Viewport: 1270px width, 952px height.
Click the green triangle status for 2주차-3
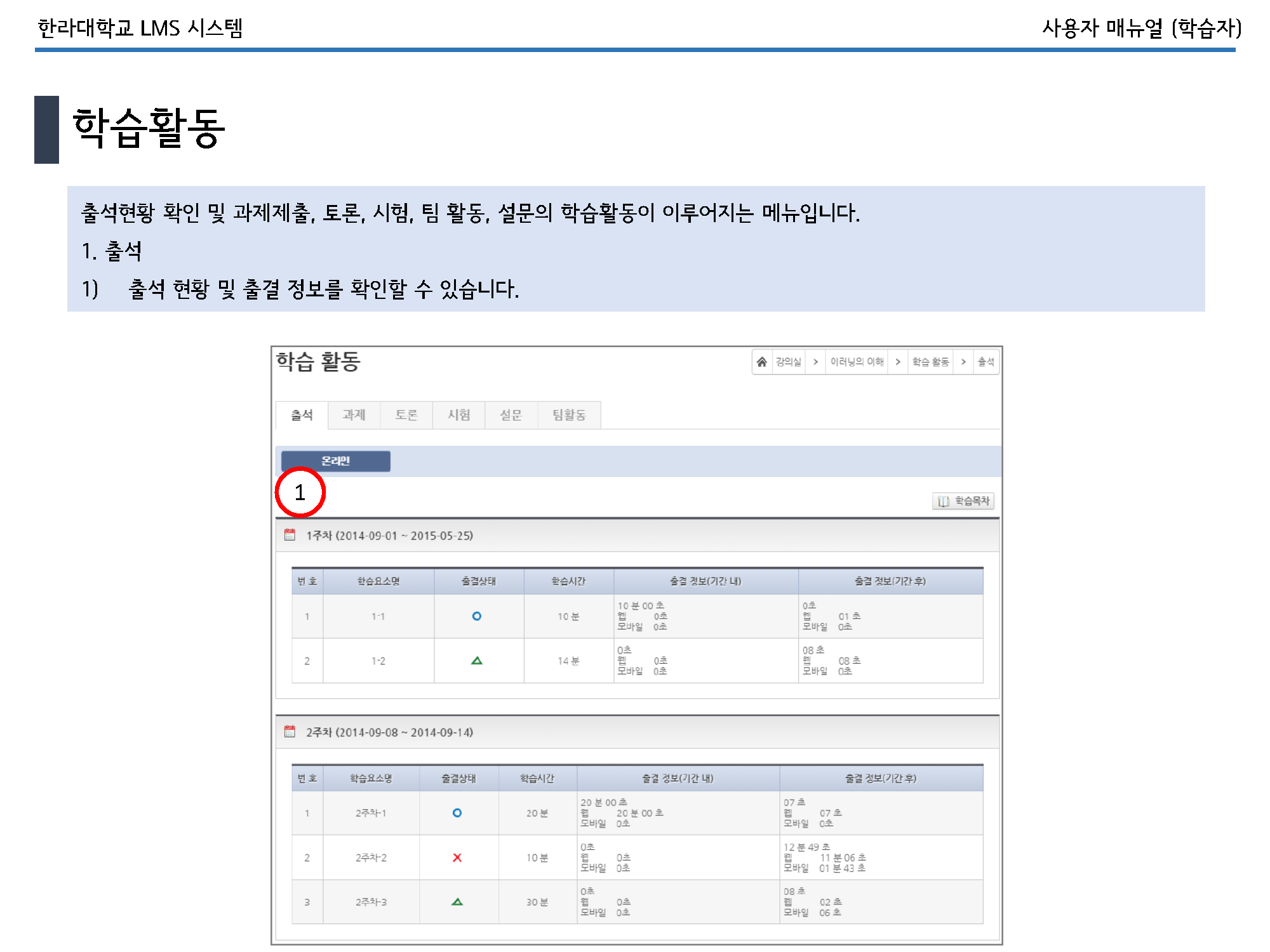457,902
